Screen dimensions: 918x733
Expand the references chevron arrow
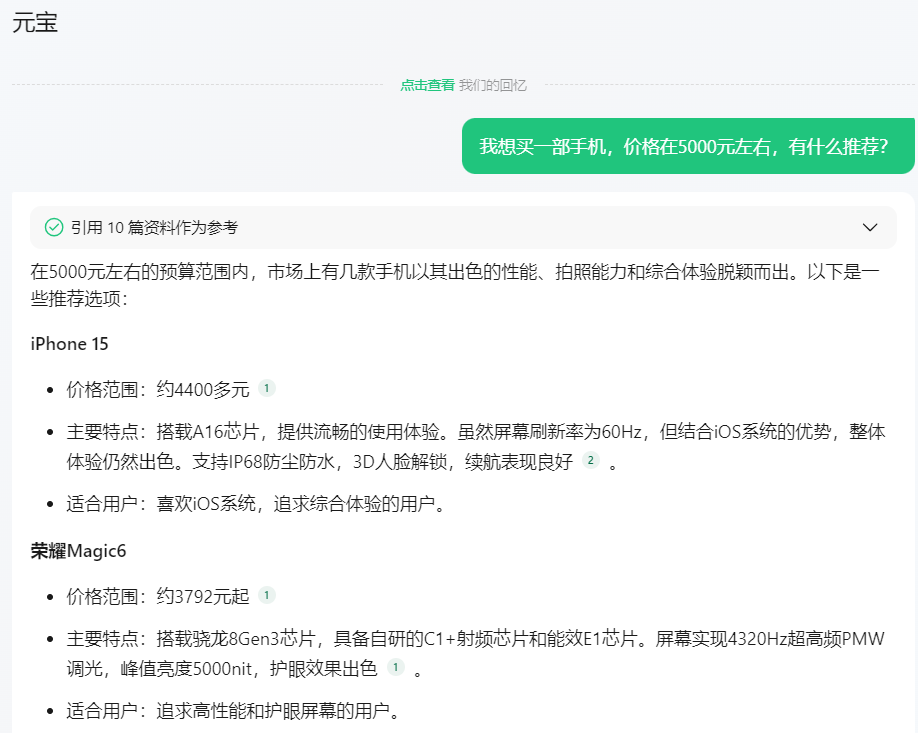point(870,227)
